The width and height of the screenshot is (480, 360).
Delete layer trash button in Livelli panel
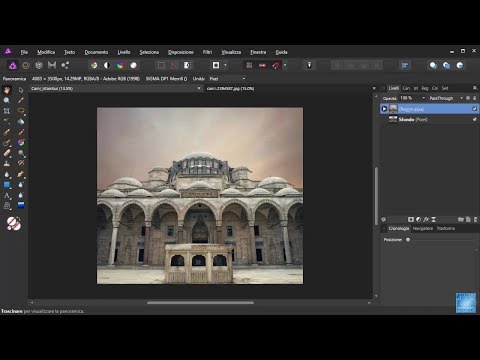[x=475, y=219]
